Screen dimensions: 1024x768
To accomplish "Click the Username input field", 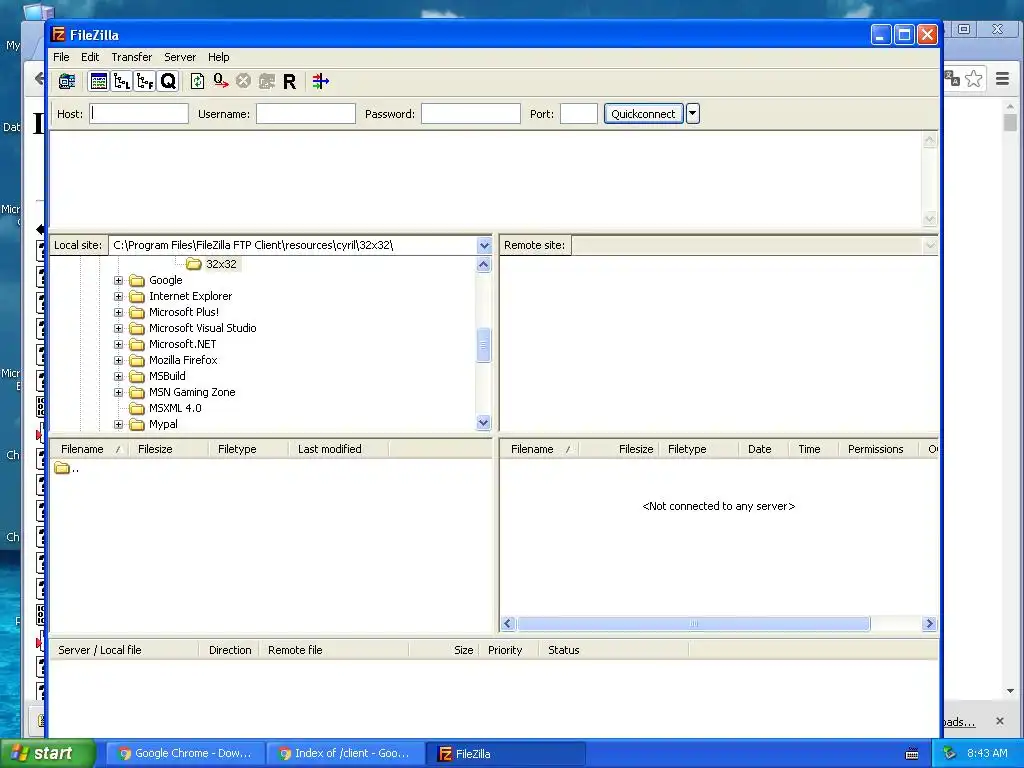I will pyautogui.click(x=306, y=114).
